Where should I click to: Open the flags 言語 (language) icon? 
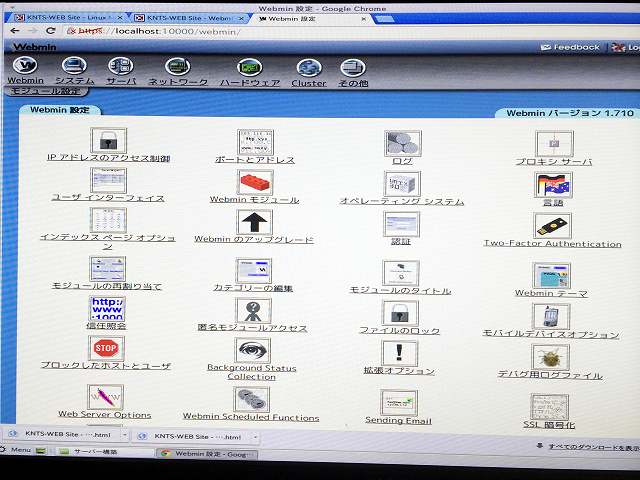pos(553,185)
